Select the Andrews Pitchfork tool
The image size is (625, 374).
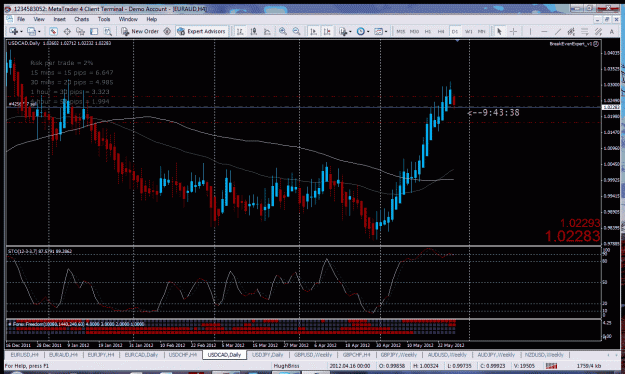coord(598,31)
